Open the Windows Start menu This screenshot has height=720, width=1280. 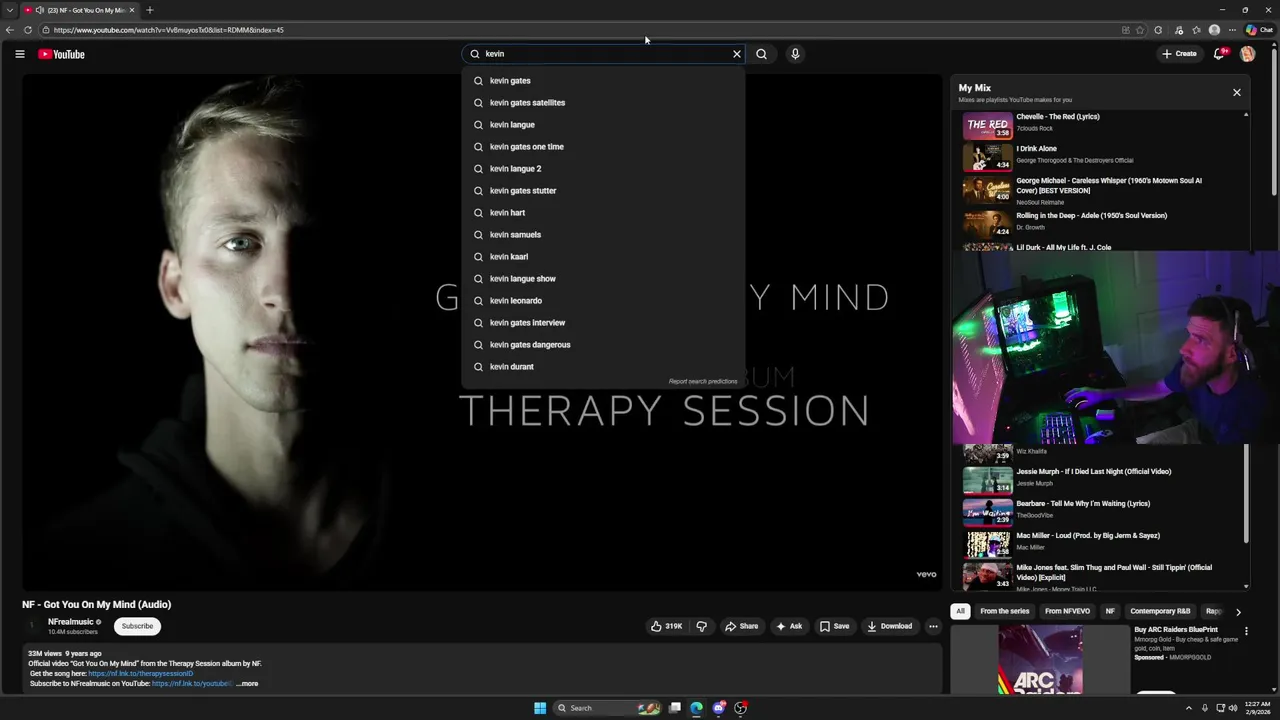pos(540,708)
